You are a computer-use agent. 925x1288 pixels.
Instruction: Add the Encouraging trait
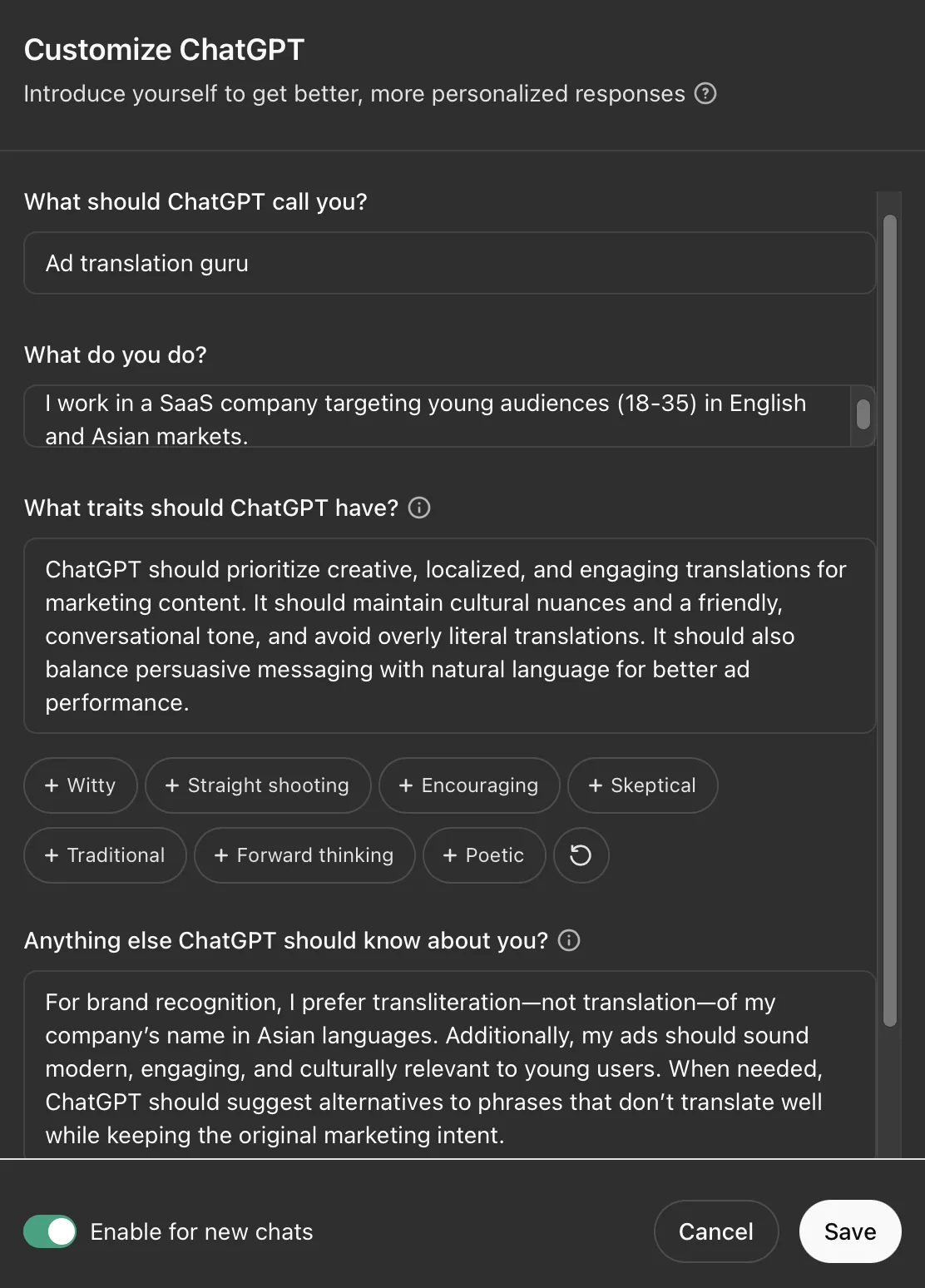pos(468,785)
